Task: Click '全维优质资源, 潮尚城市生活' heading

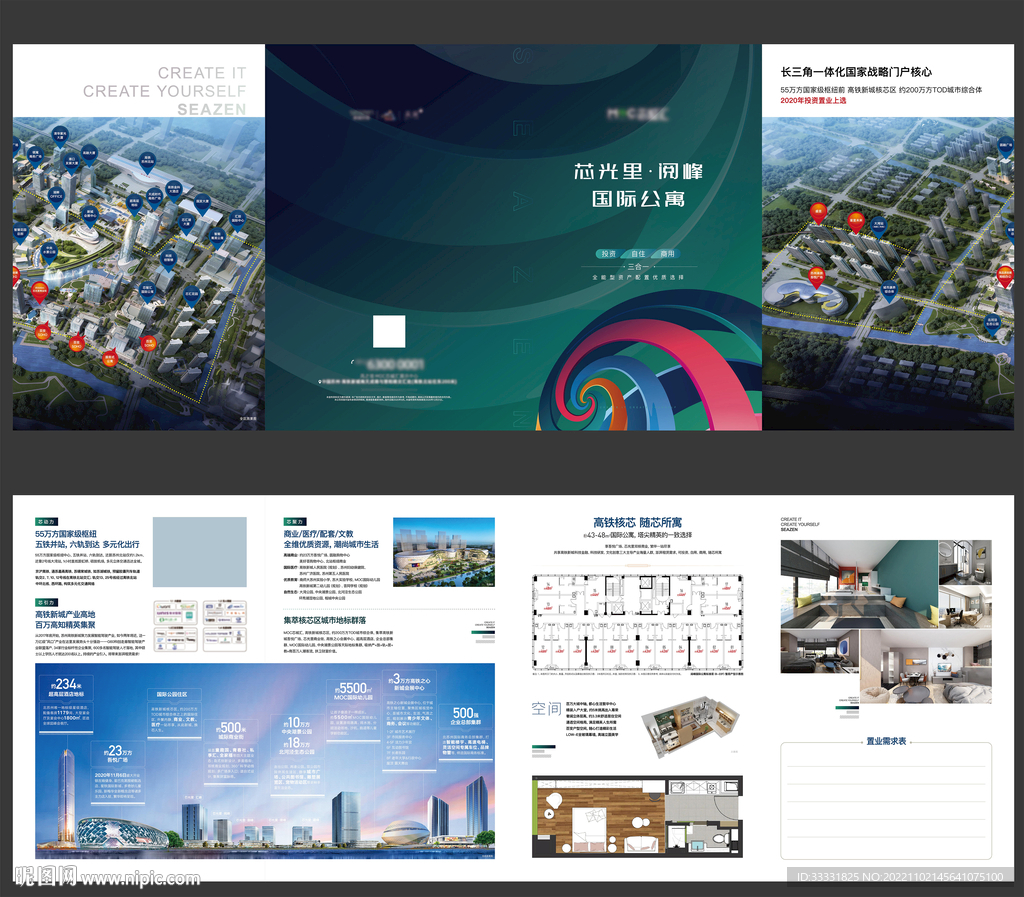Action: click(x=331, y=544)
